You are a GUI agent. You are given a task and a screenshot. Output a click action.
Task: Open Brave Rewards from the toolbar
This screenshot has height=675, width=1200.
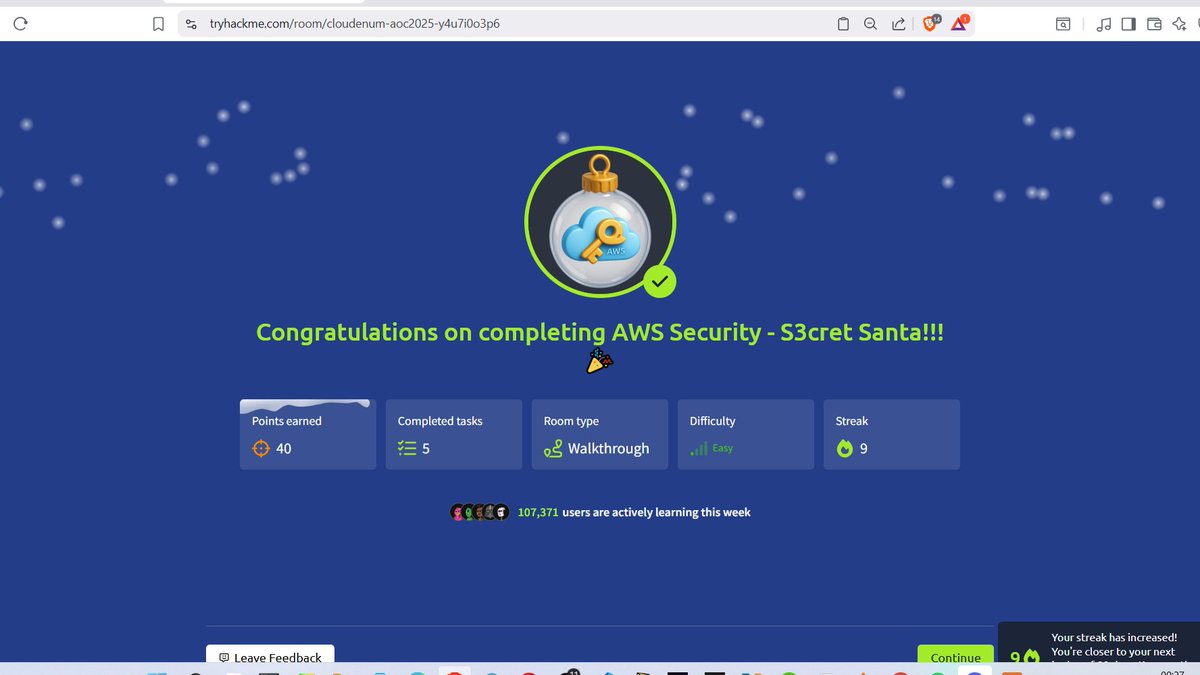click(x=958, y=23)
